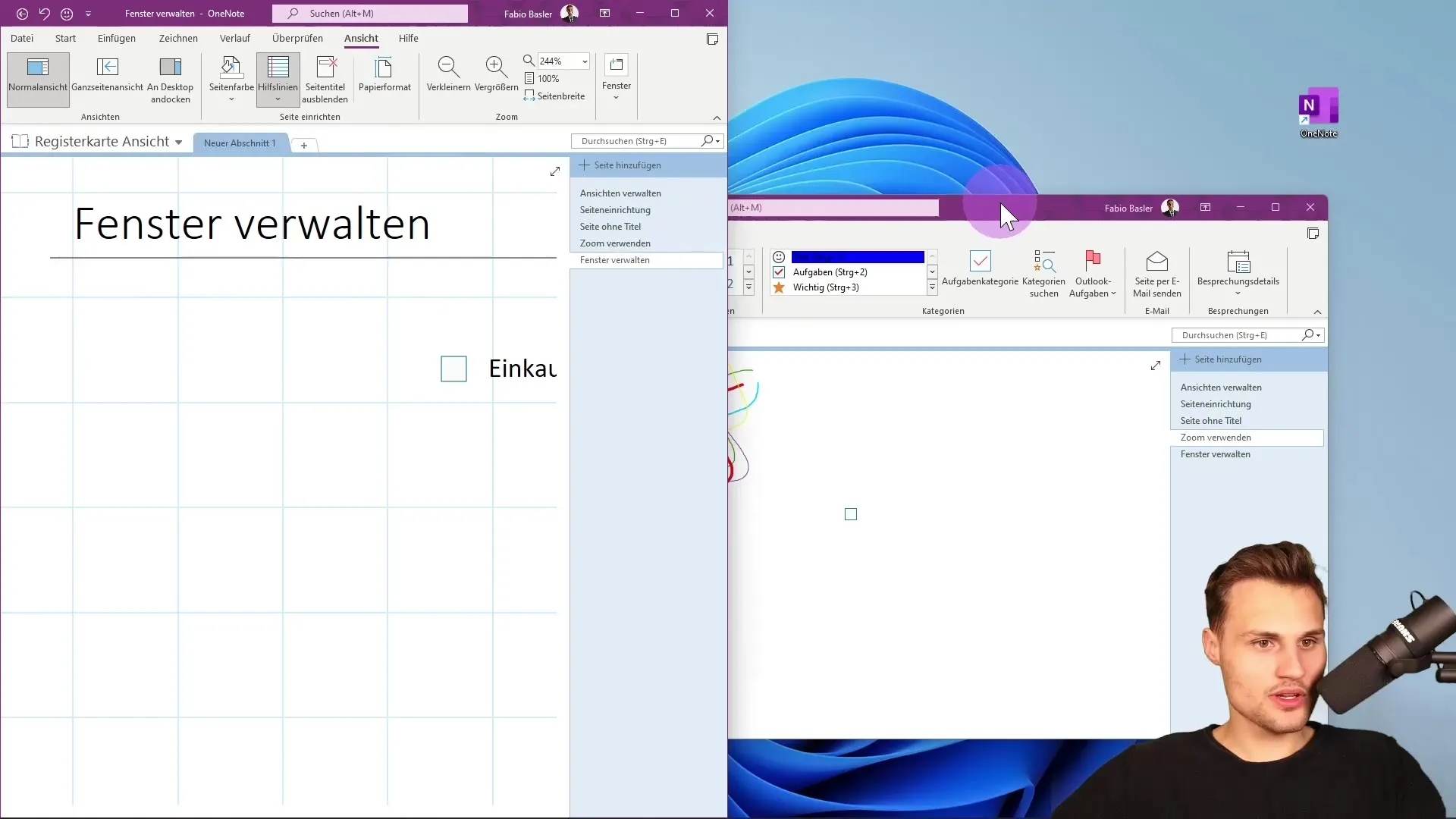The image size is (1456, 819).
Task: Open the ribbon display options icon in the right window
Action: 1205,207
